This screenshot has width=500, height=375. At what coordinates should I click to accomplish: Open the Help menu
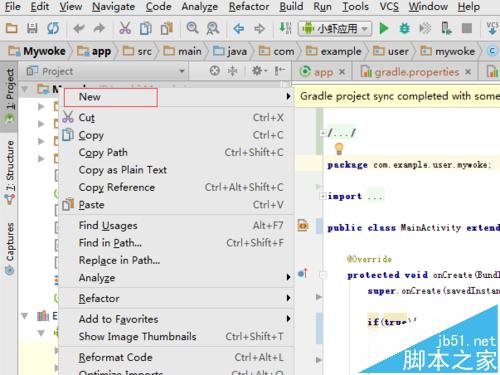coord(468,6)
